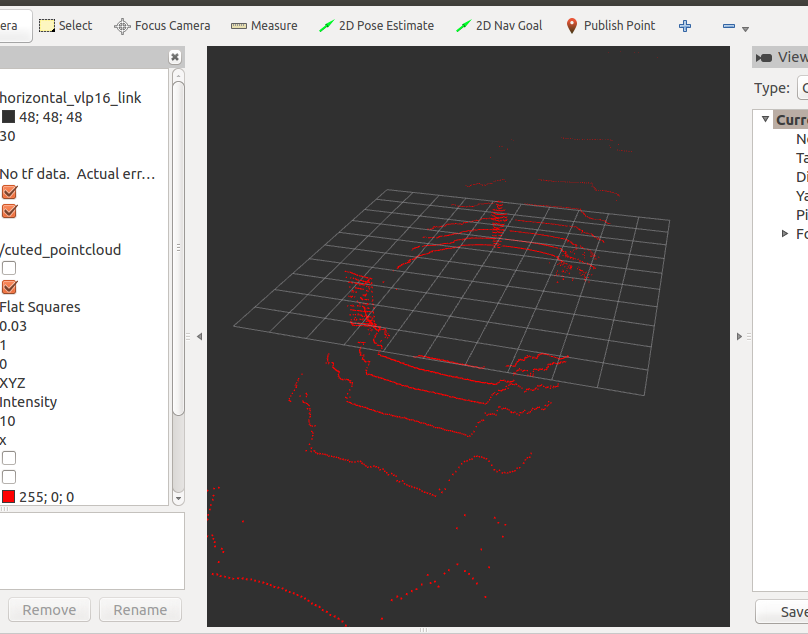Screen dimensions: 808x634
Task: Click the Displays panel vertical scrollbar thumb
Action: tap(178, 248)
